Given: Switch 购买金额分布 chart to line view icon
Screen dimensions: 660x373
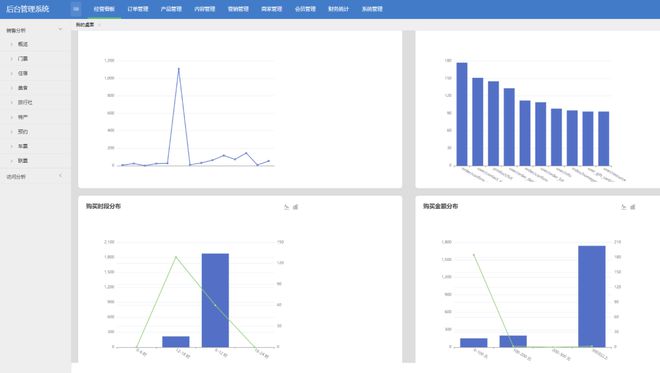Looking at the screenshot, I should coord(623,207).
